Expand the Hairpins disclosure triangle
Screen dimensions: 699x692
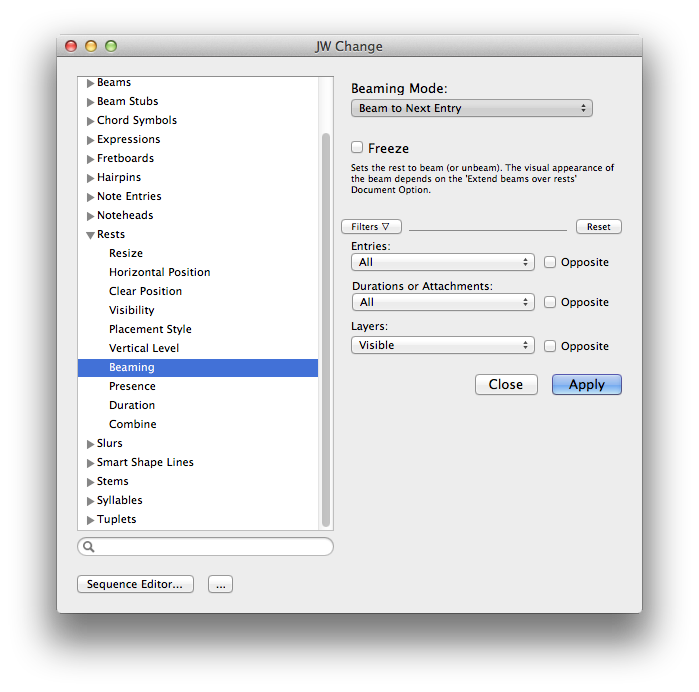coord(91,178)
